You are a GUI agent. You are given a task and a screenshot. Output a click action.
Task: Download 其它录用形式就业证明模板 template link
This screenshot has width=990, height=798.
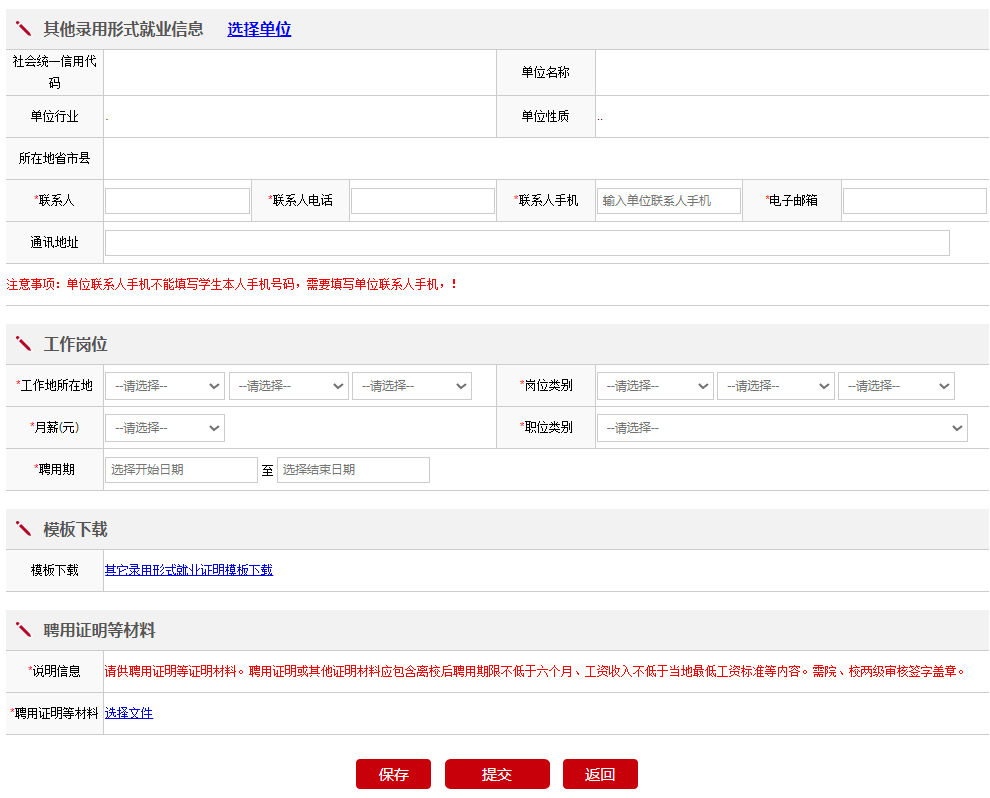coord(189,570)
